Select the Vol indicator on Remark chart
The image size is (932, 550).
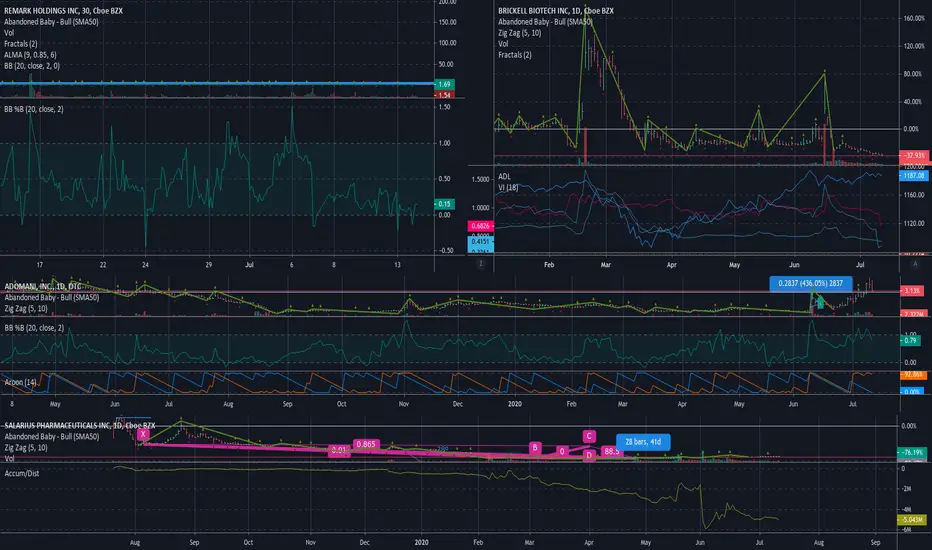pos(9,33)
